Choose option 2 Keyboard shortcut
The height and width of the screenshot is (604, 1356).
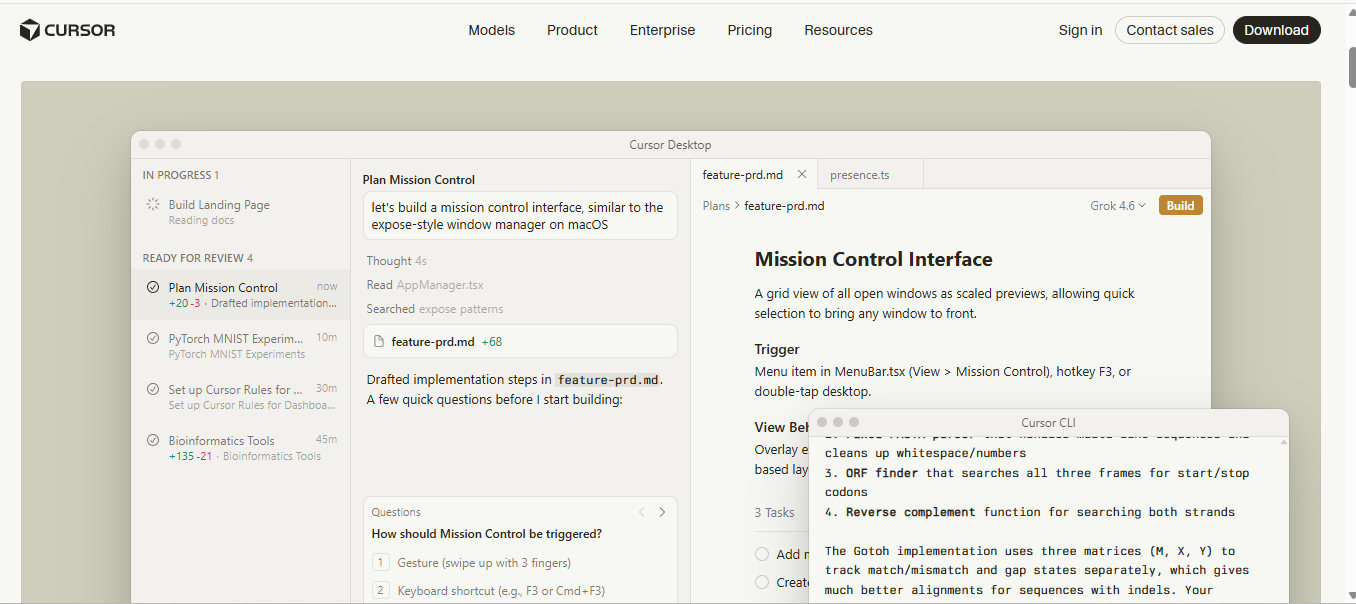tap(488, 591)
